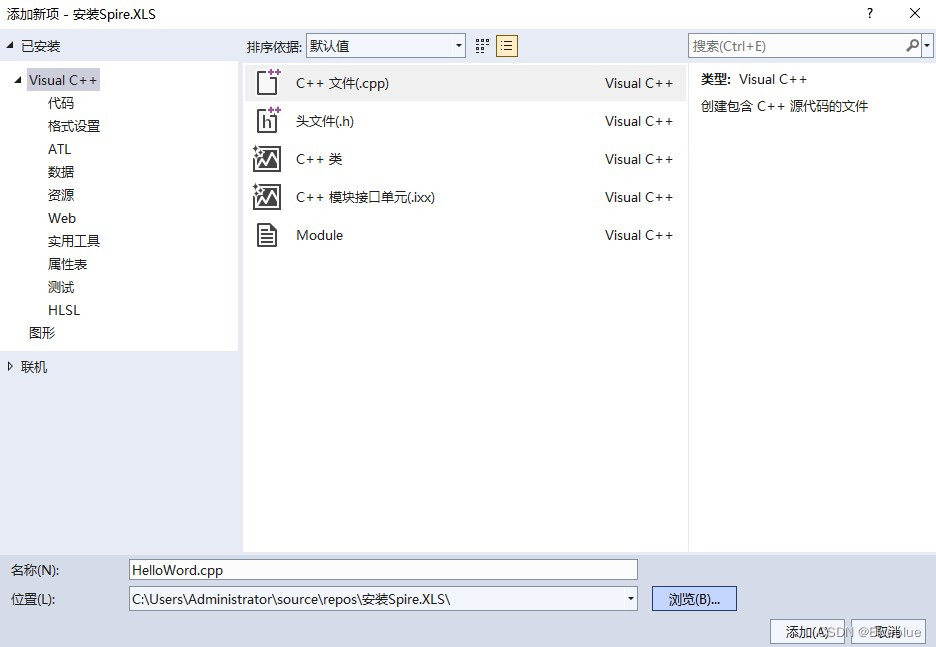Click the C++ 模块接口单元(.ixx) item name
936x647 pixels.
click(365, 197)
